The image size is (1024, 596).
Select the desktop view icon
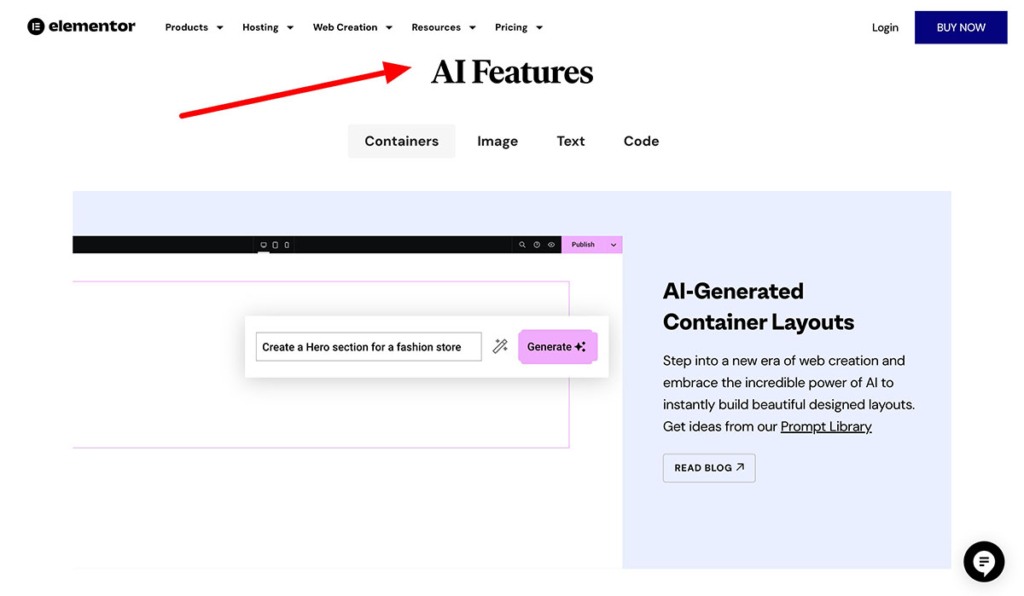pyautogui.click(x=264, y=244)
